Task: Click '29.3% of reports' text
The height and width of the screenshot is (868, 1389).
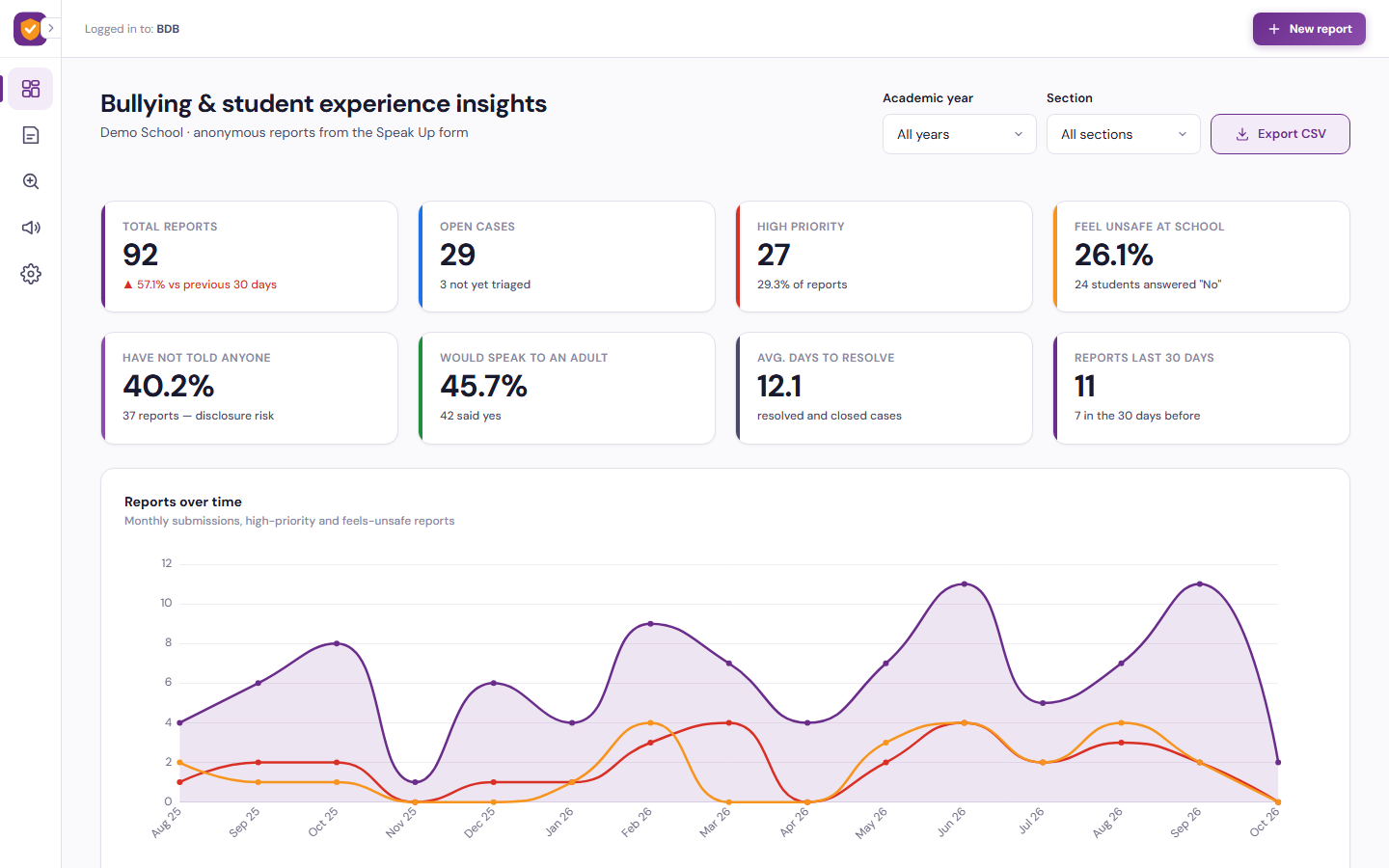Action: [x=803, y=285]
